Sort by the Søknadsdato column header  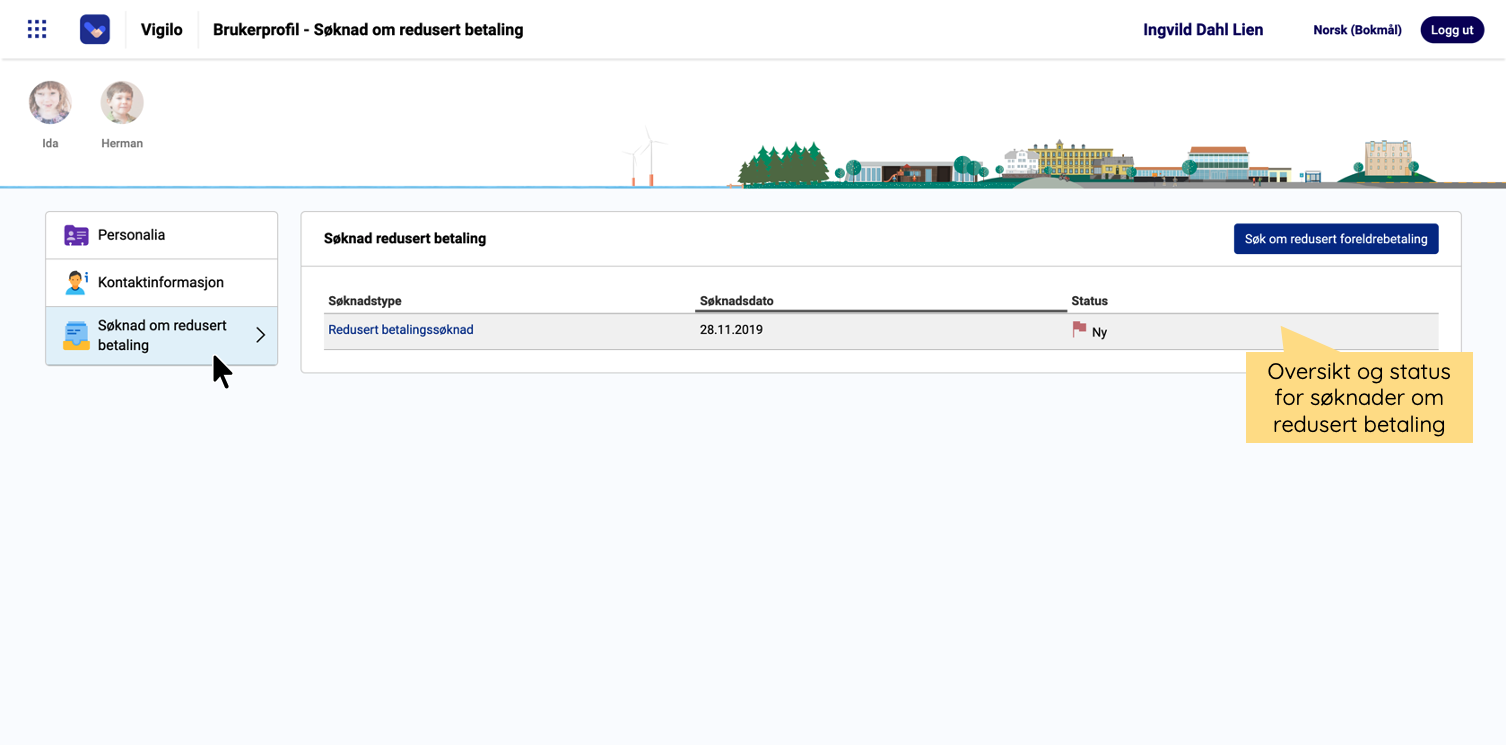[736, 301]
